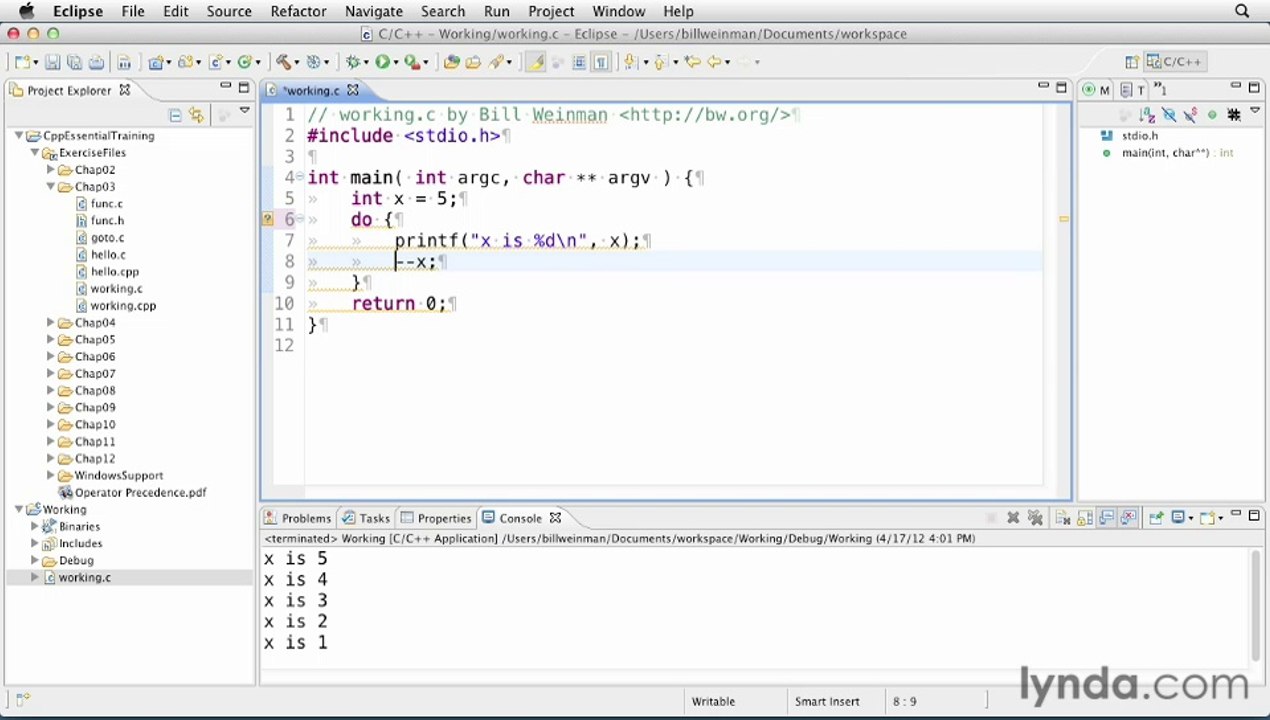Click the Back navigation arrow

(x=714, y=62)
